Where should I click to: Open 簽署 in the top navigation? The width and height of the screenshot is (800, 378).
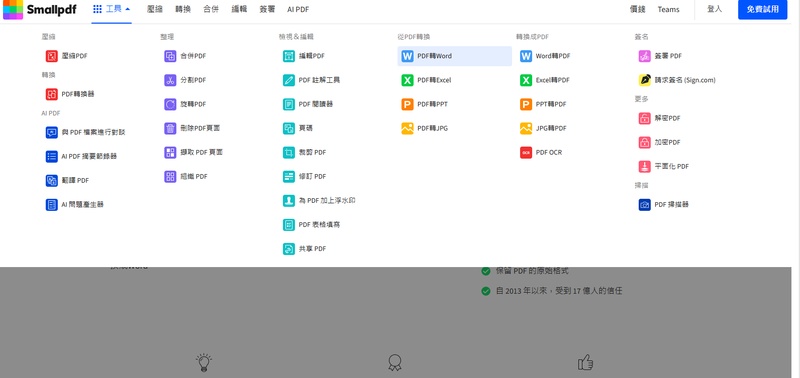267,9
